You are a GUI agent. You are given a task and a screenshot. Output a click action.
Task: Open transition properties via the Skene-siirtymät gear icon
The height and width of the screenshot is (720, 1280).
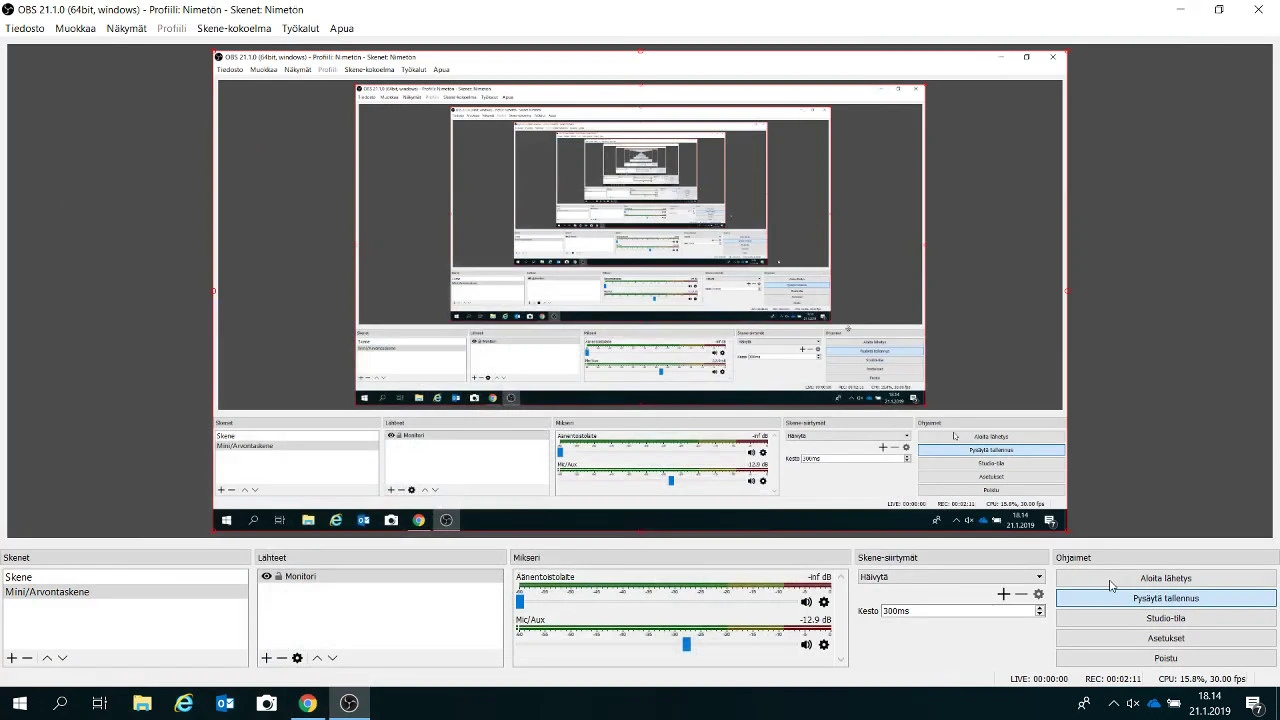(x=1038, y=594)
